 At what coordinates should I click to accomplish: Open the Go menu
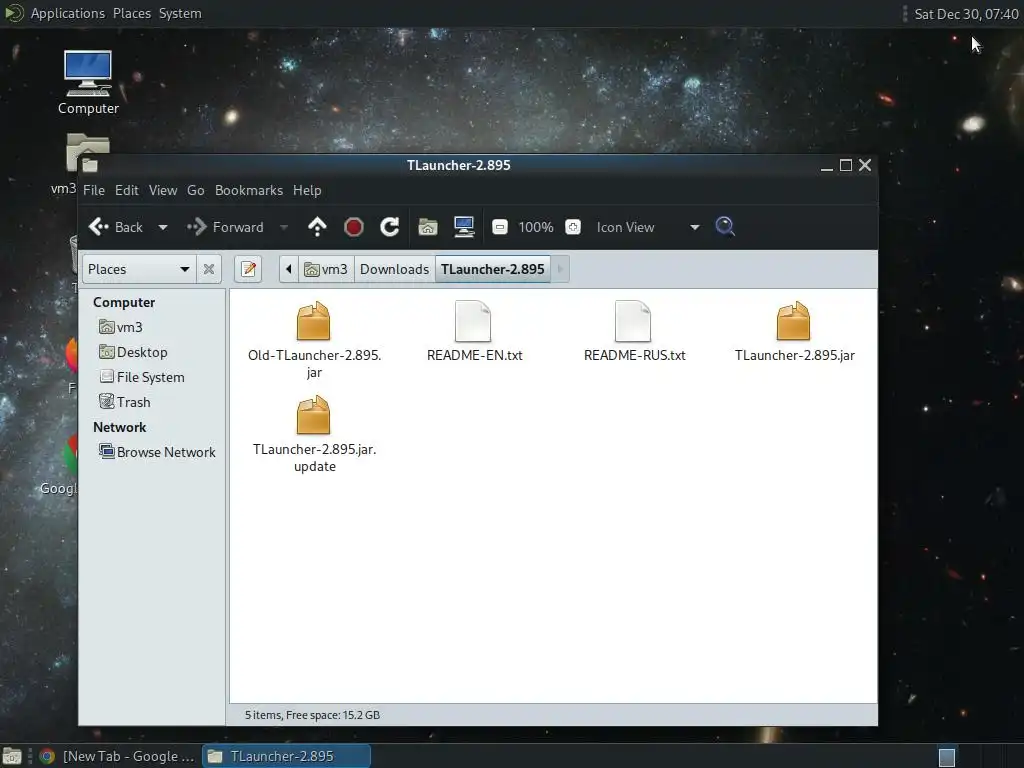click(x=196, y=190)
